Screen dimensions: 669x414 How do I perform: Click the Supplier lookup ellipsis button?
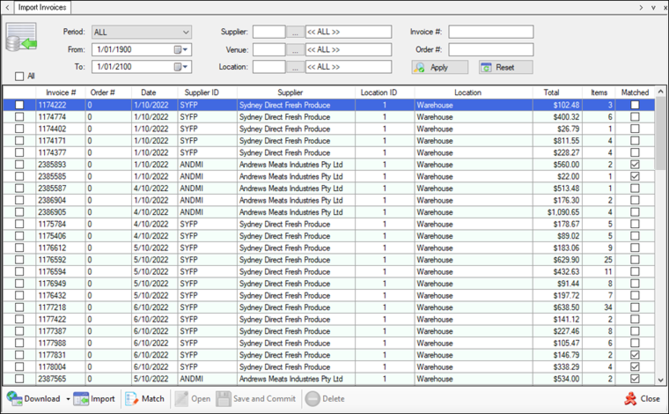(295, 32)
